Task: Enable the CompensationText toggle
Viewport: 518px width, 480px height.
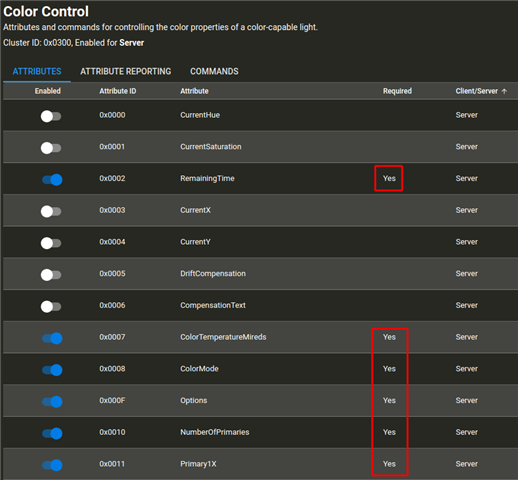Action: [x=51, y=306]
